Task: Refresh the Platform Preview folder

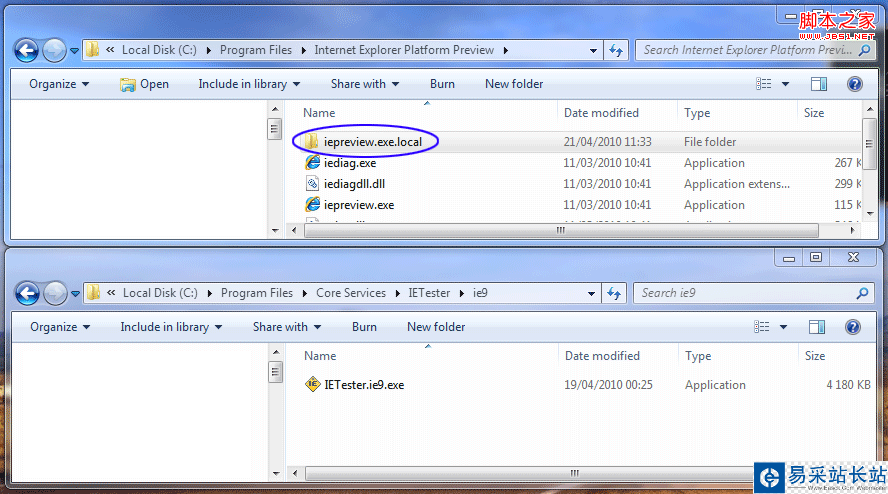Action: click(x=616, y=50)
